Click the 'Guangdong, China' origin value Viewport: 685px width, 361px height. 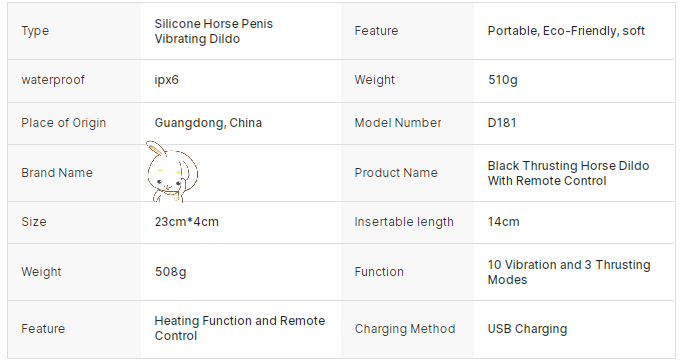(208, 123)
